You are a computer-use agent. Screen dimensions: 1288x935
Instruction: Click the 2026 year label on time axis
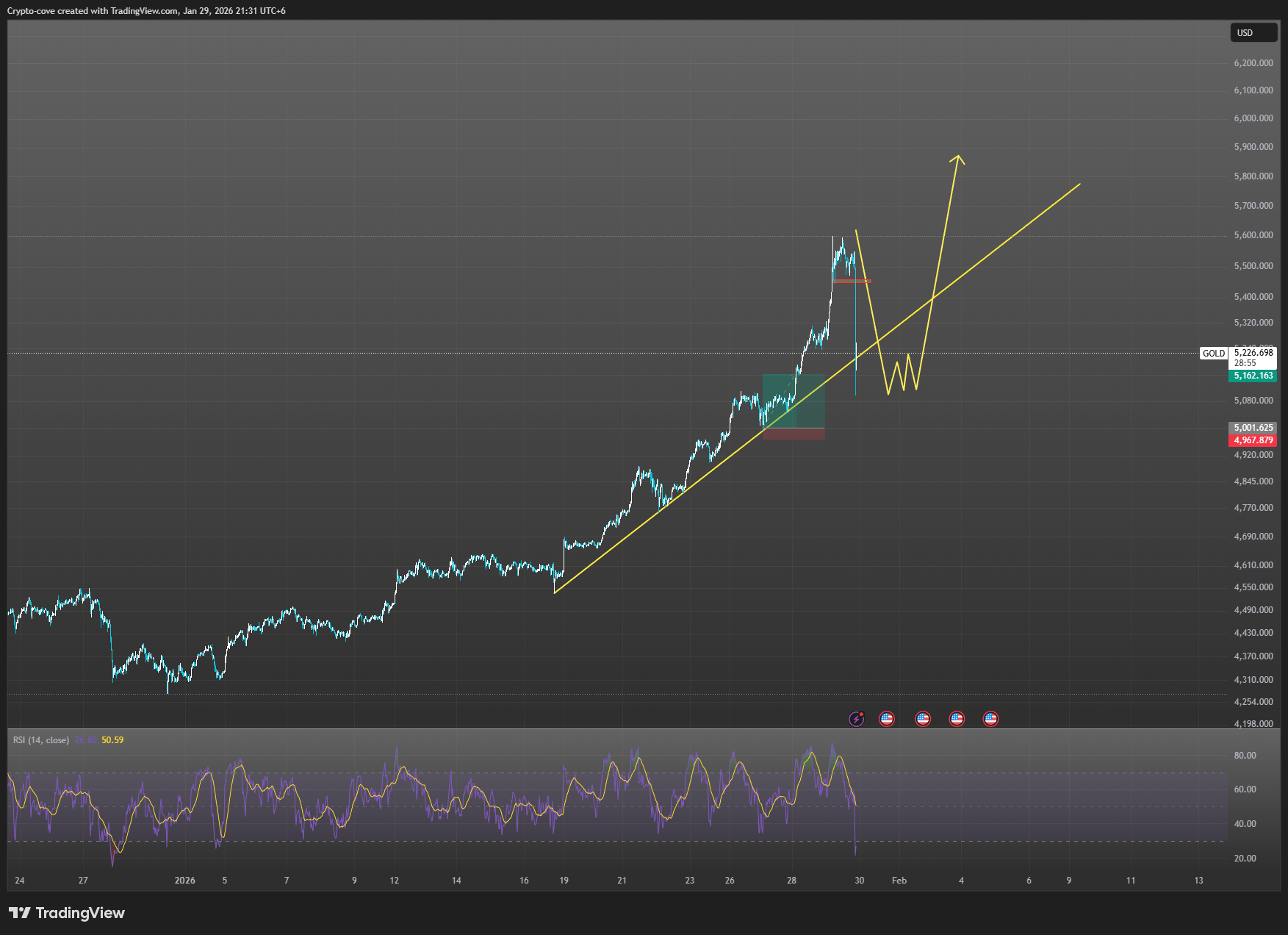click(185, 881)
